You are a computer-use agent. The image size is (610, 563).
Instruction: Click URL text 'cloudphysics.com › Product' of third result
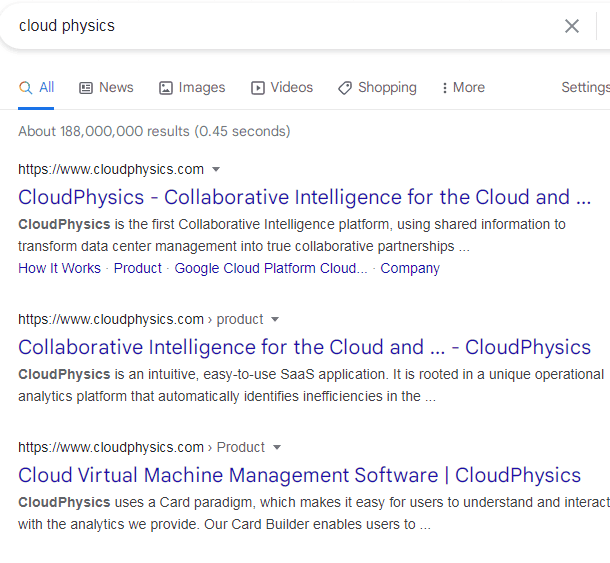[142, 447]
